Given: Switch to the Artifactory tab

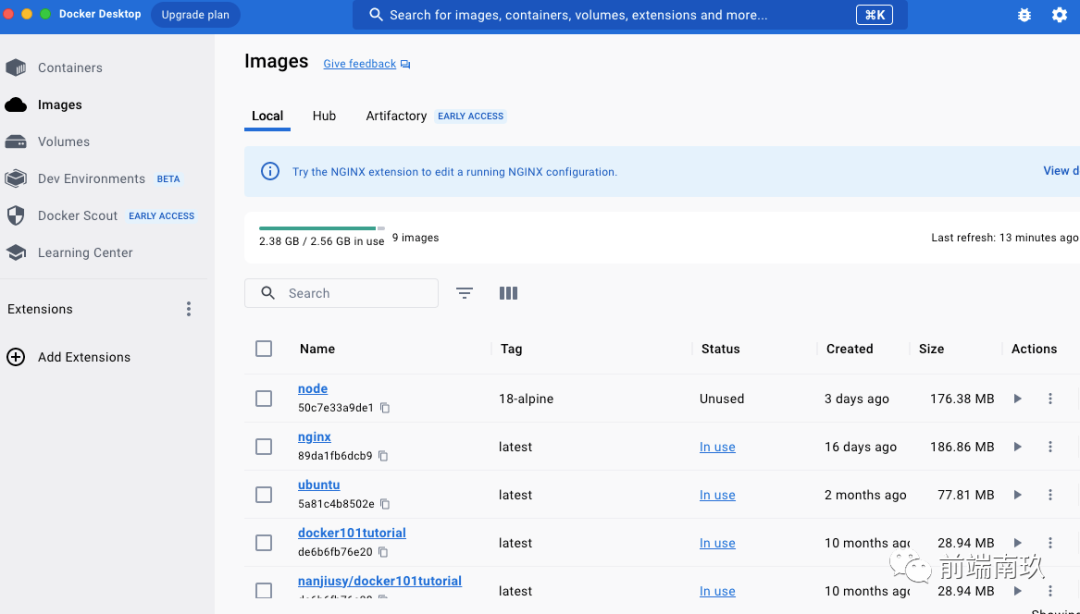Looking at the screenshot, I should coord(396,116).
